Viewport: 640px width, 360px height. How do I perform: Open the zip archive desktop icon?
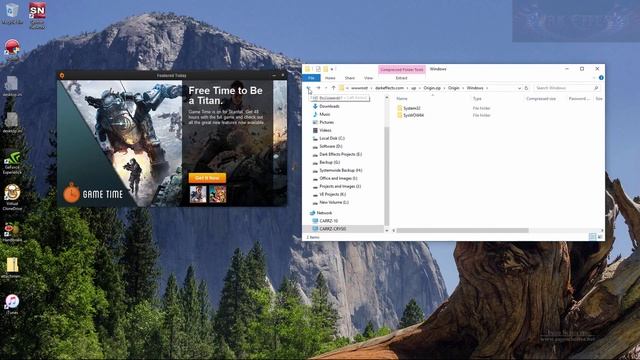click(12, 268)
